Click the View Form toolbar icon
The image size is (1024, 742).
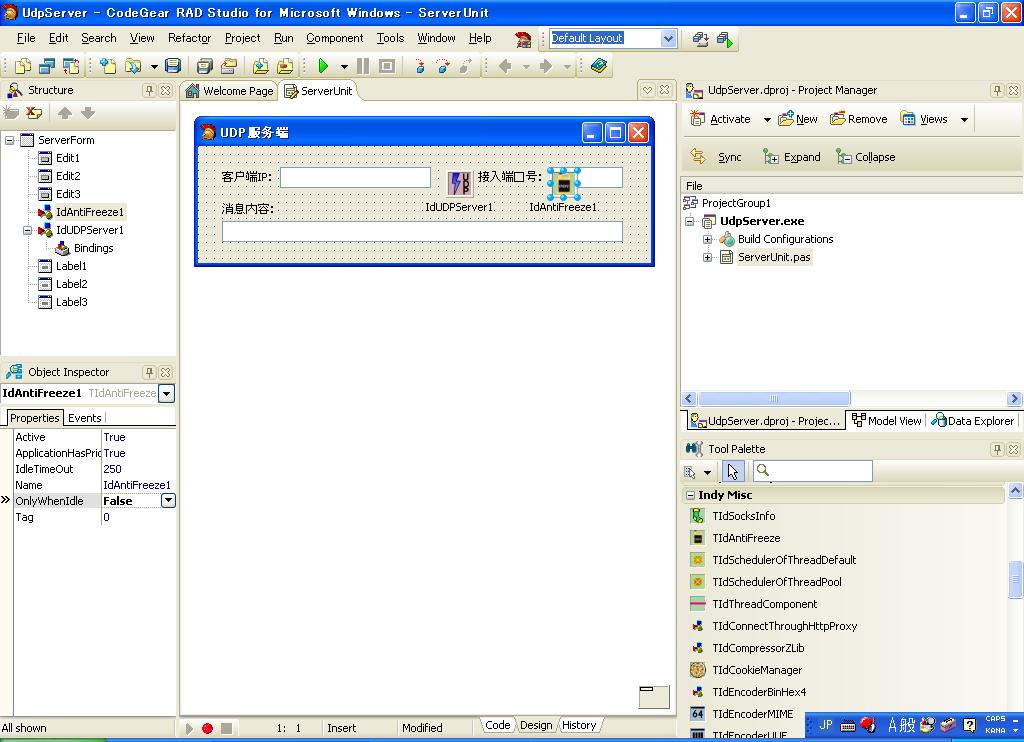coord(46,66)
